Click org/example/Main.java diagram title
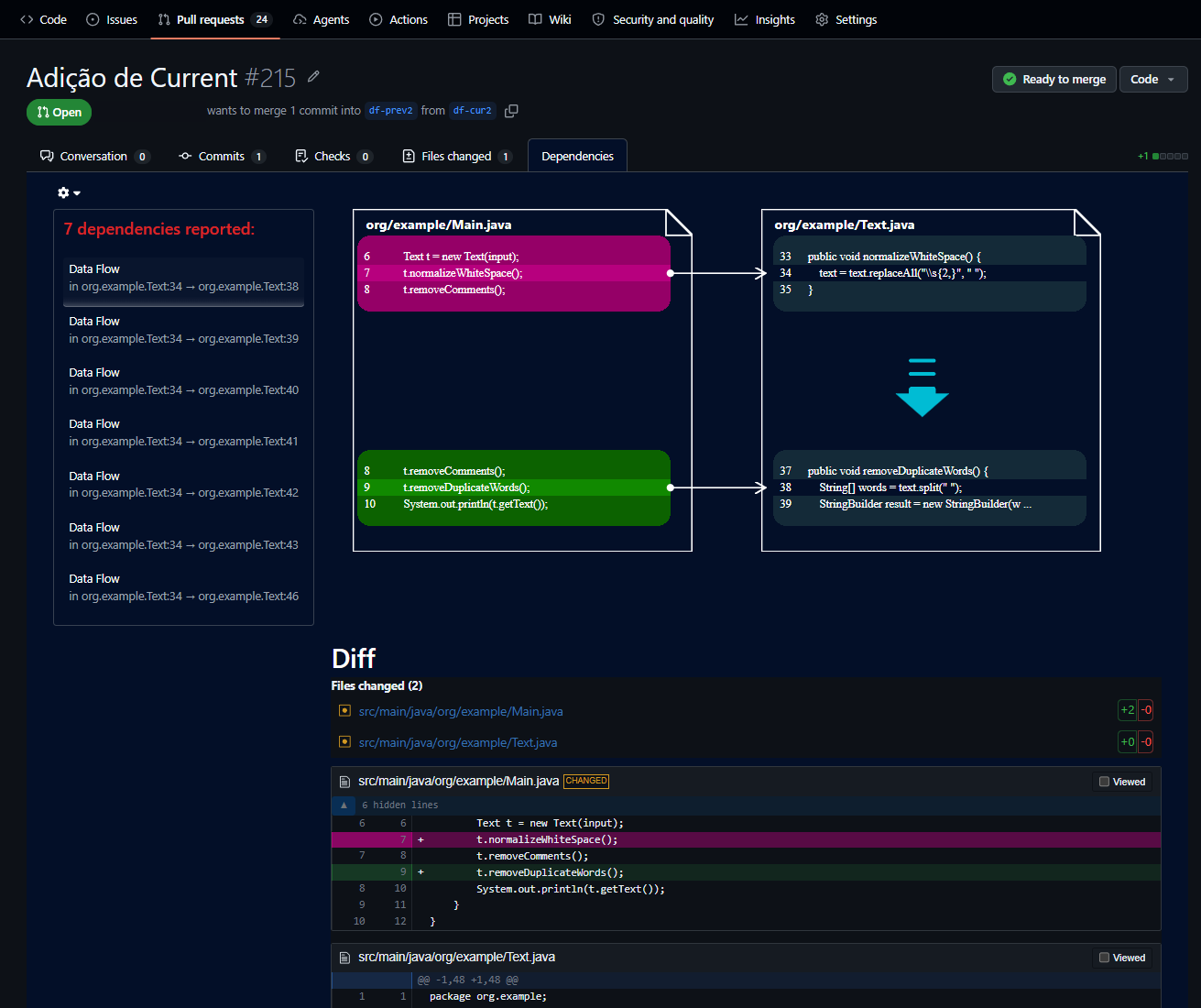This screenshot has height=1008, width=1201. [x=439, y=225]
